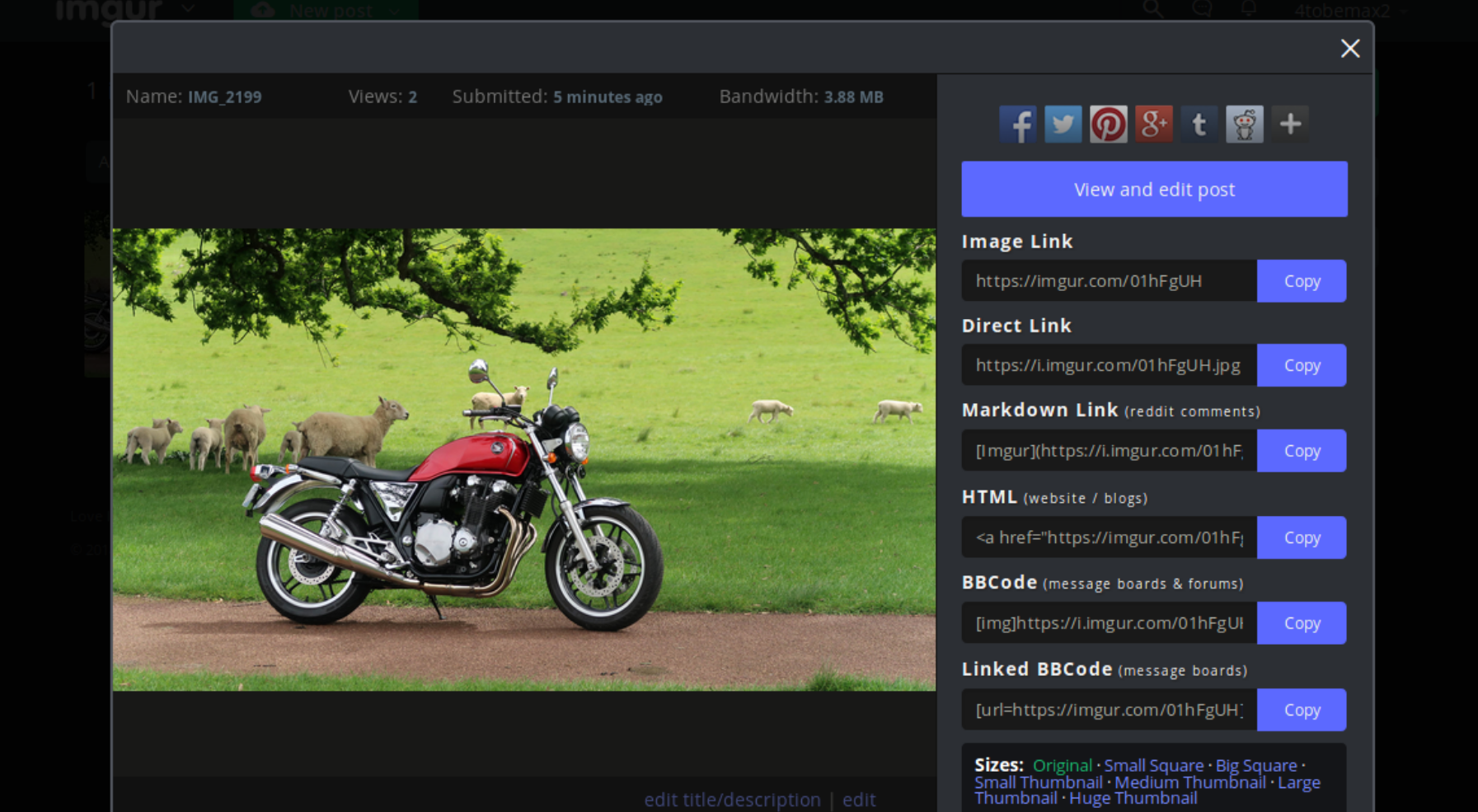
Task: Close the image details dialog
Action: (x=1350, y=49)
